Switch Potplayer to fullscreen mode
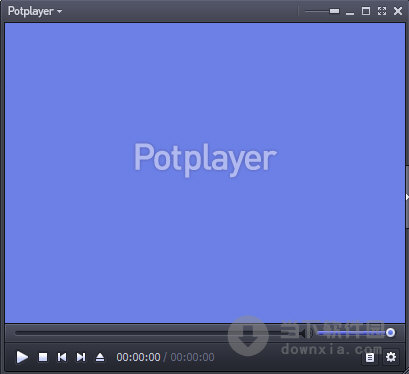This screenshot has height=374, width=409. (382, 11)
